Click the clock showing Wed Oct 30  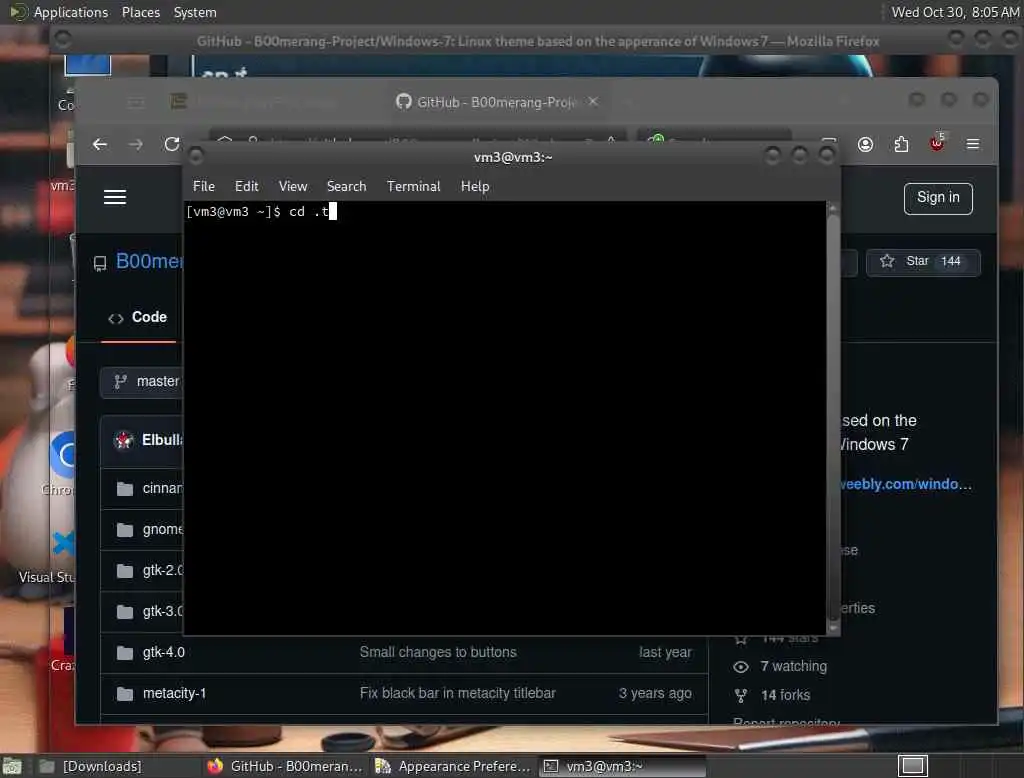955,12
